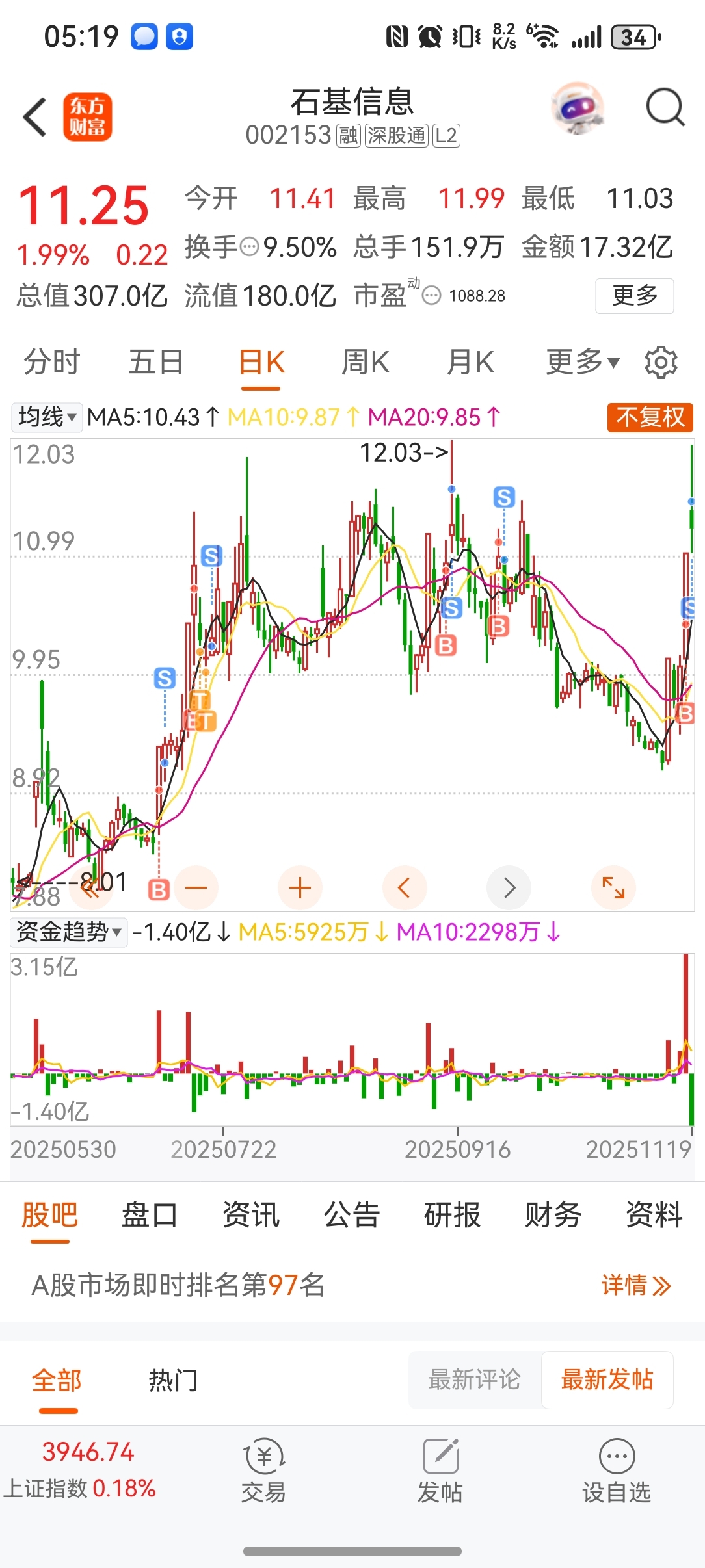
Task: Select the 周K chart tab
Action: 366,362
